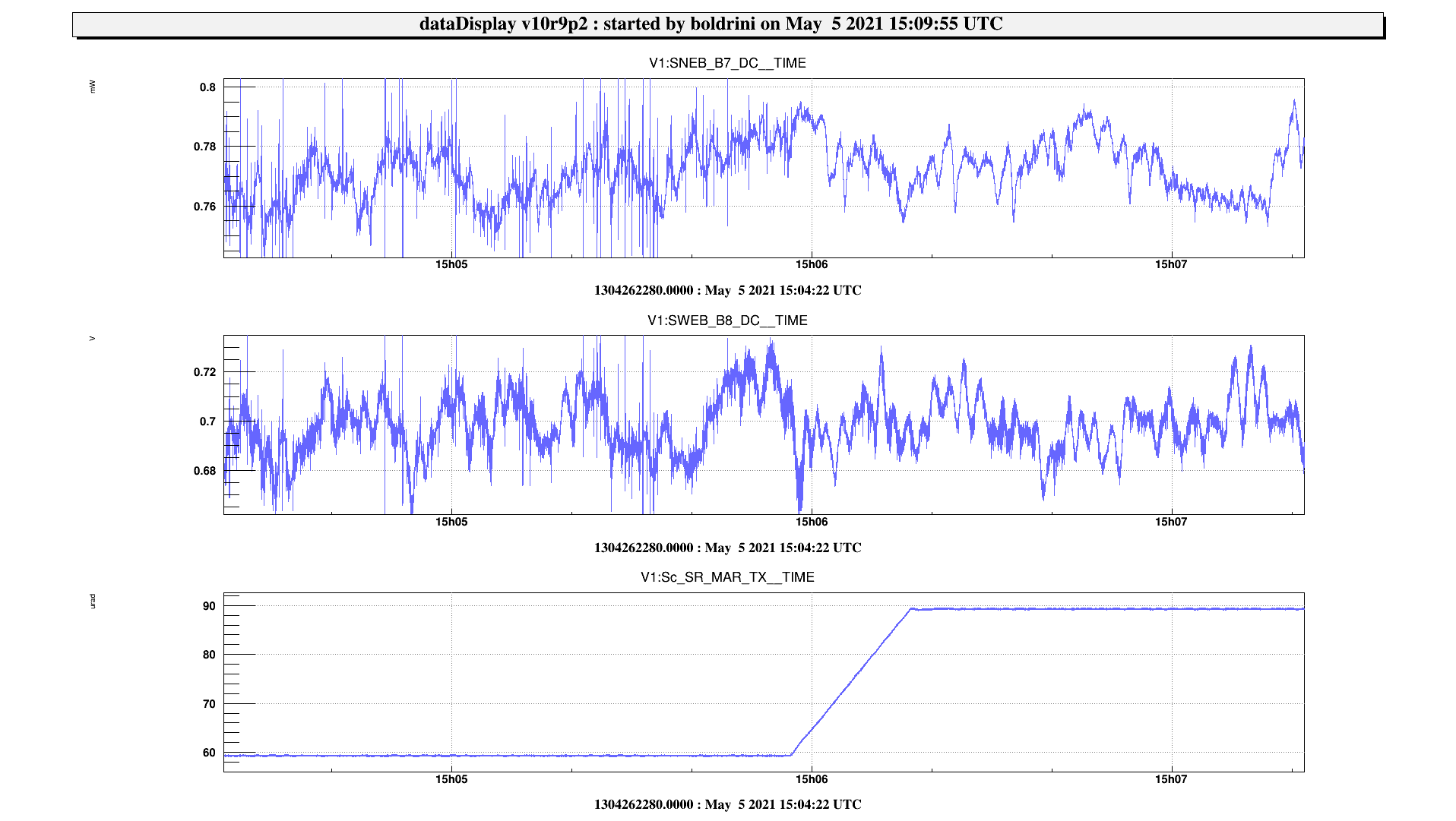
Task: Click the 70 y-axis label on Sc_SR_MAR_TX plot
Action: click(209, 704)
